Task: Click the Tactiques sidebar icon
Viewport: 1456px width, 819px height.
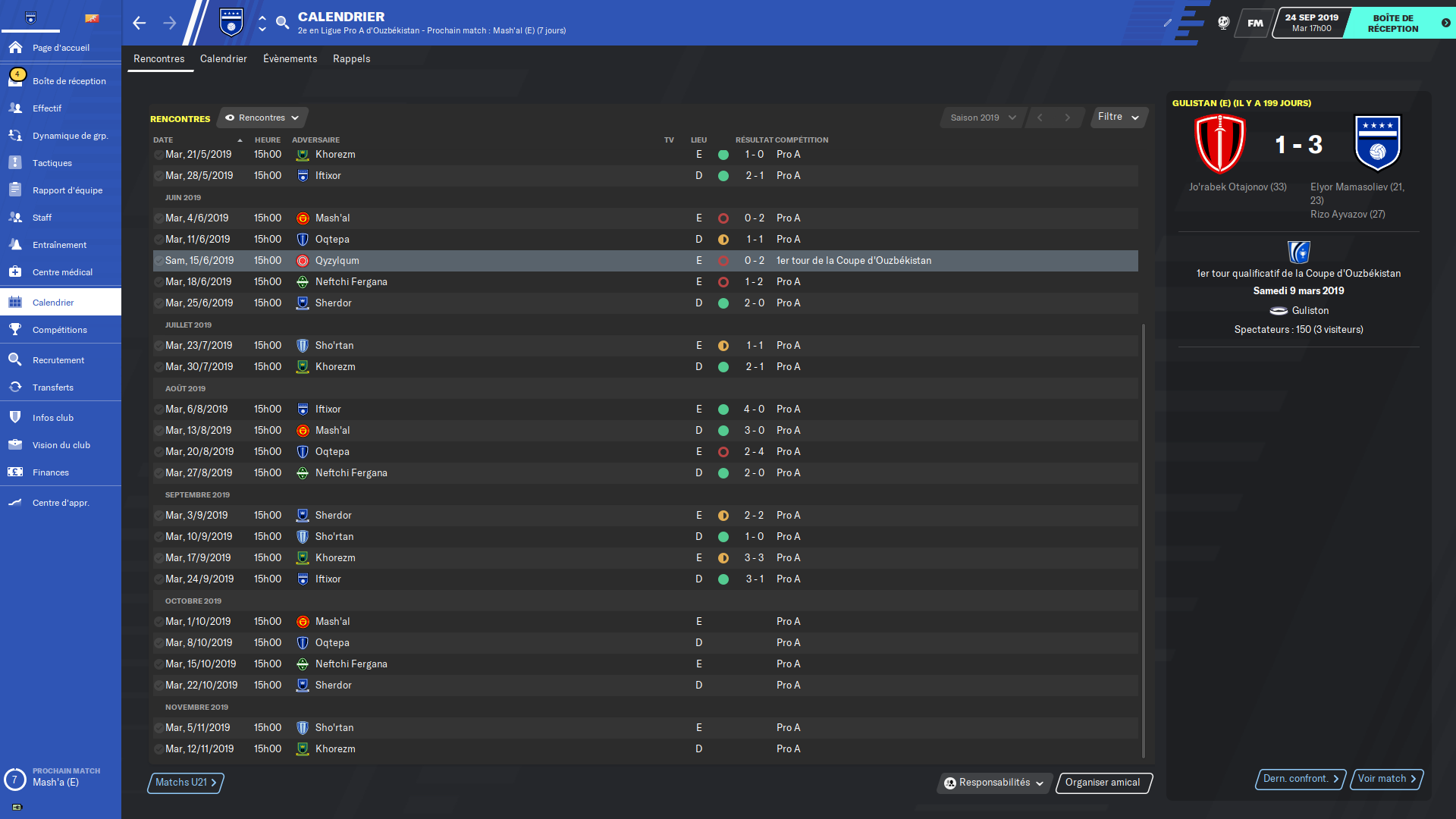Action: [15, 163]
